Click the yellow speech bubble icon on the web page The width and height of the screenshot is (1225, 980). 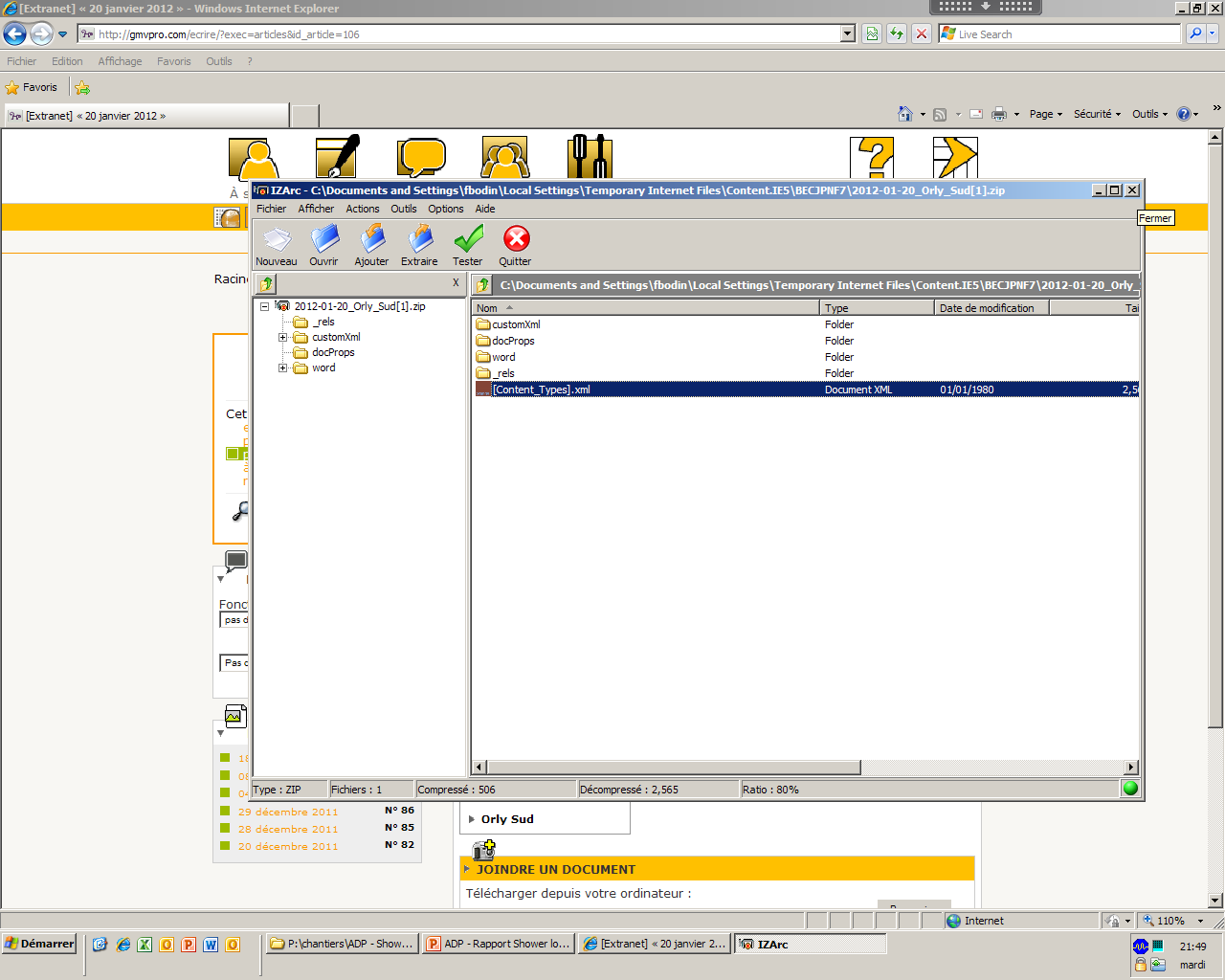(x=422, y=157)
